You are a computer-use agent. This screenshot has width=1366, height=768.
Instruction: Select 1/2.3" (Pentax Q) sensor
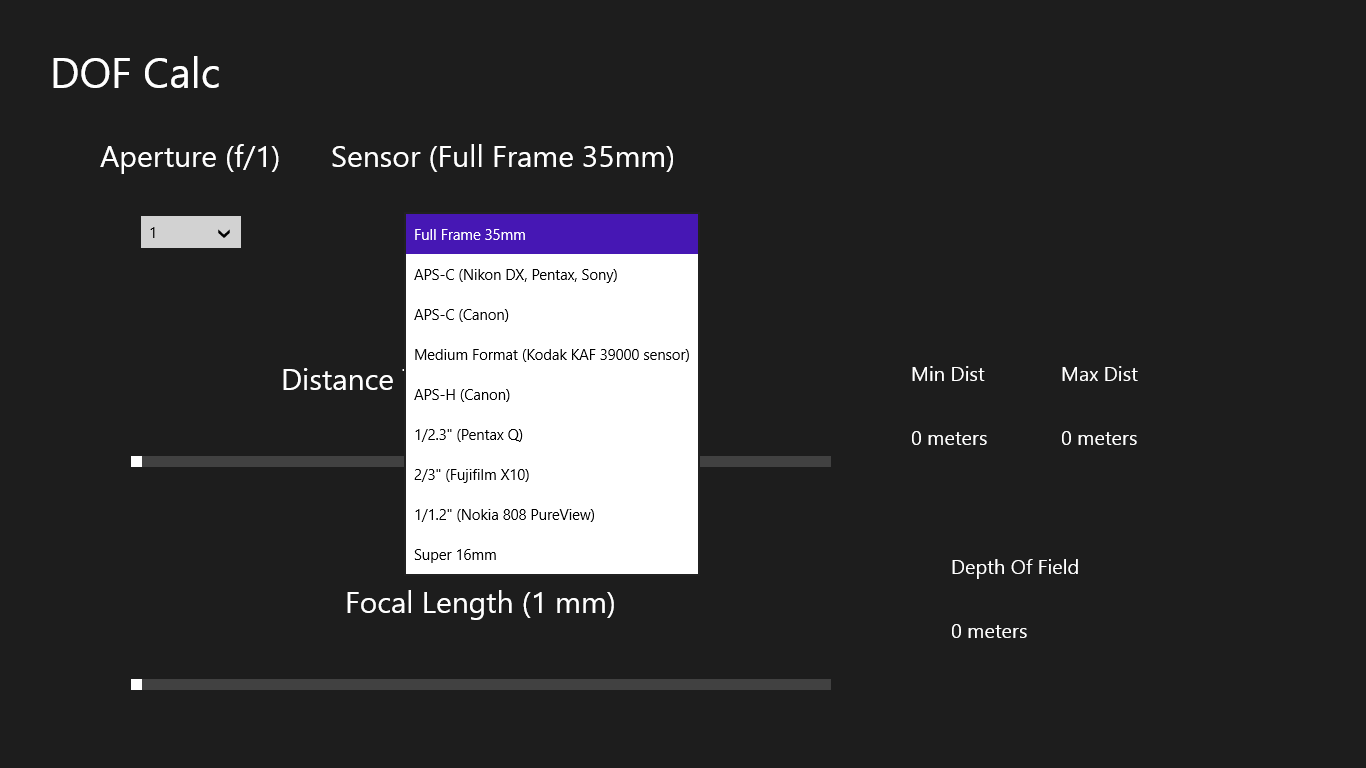(551, 434)
